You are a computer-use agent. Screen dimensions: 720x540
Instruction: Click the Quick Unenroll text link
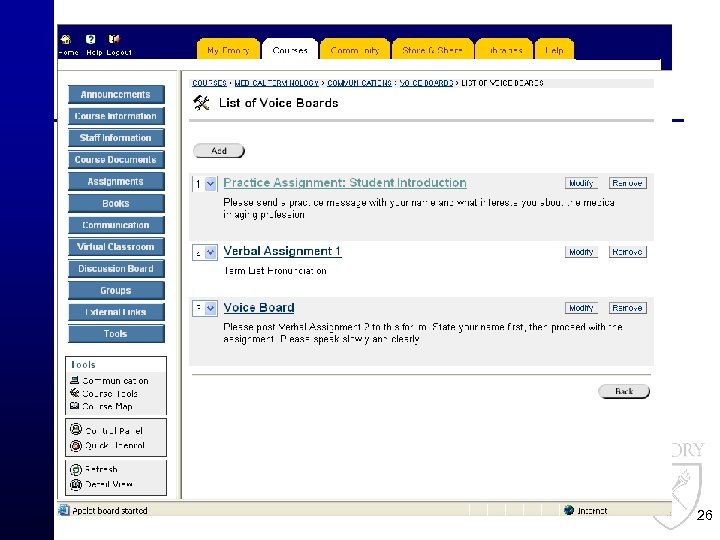pos(115,445)
